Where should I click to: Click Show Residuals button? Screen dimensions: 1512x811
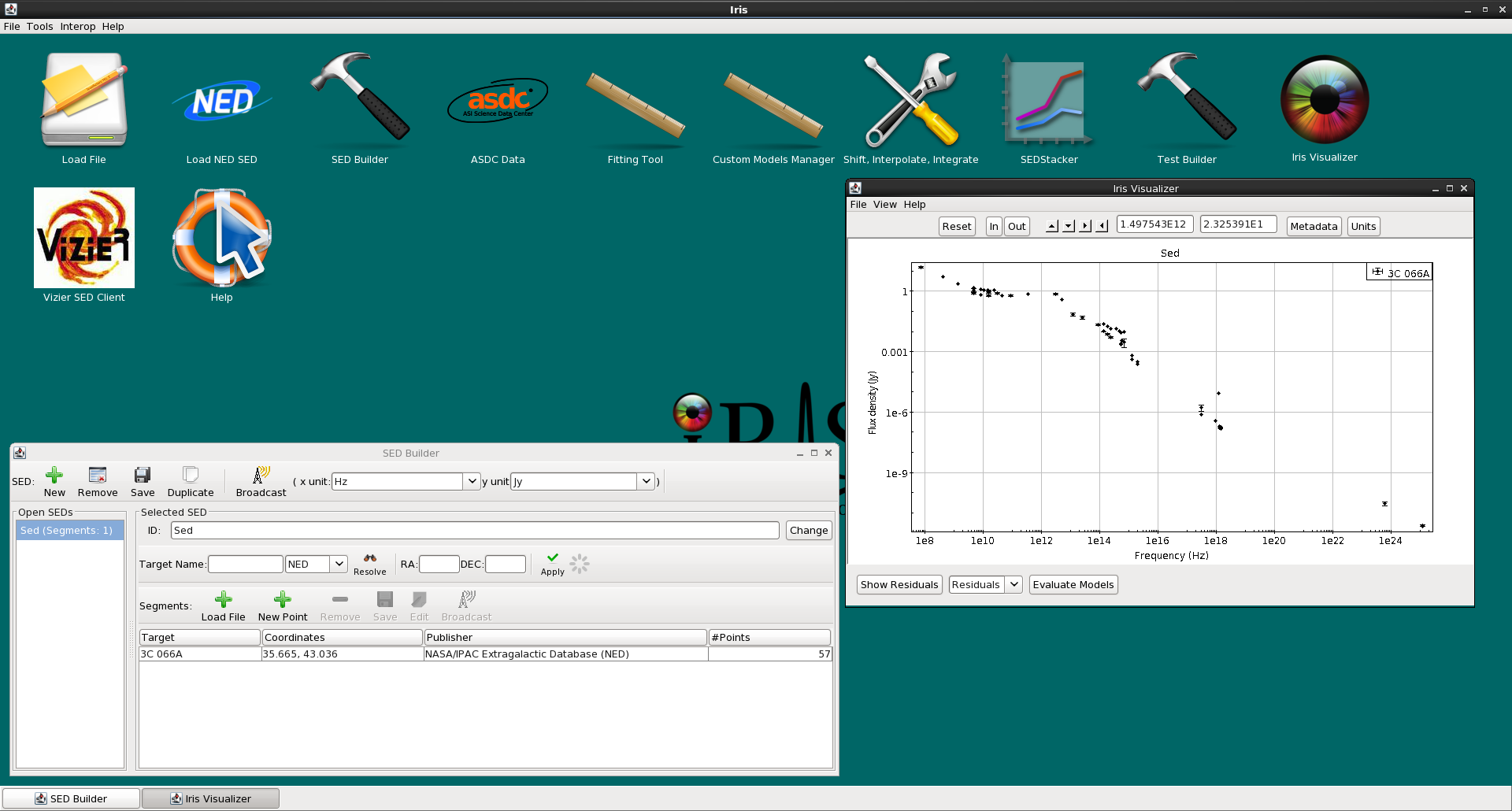[x=899, y=584]
